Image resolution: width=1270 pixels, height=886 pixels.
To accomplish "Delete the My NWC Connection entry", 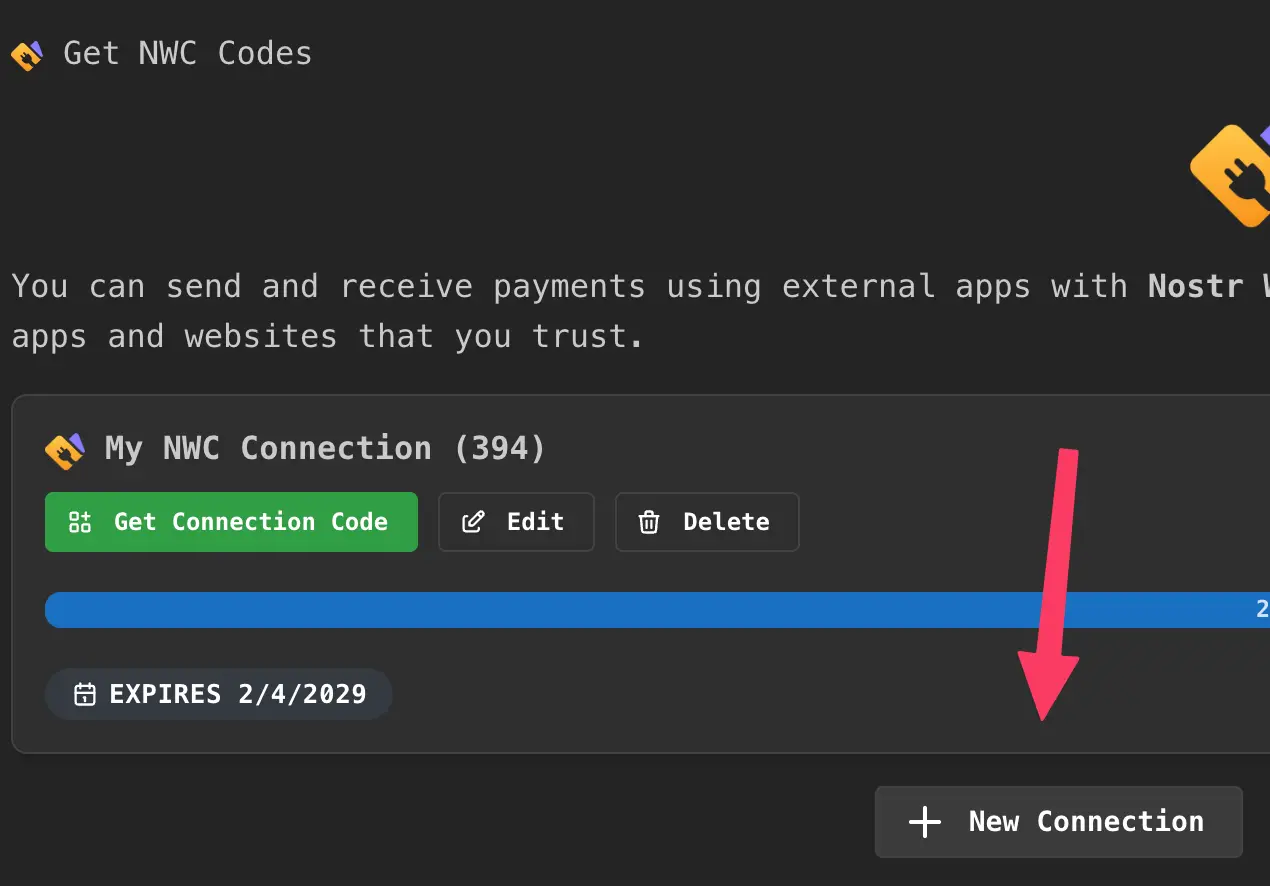I will point(707,521).
